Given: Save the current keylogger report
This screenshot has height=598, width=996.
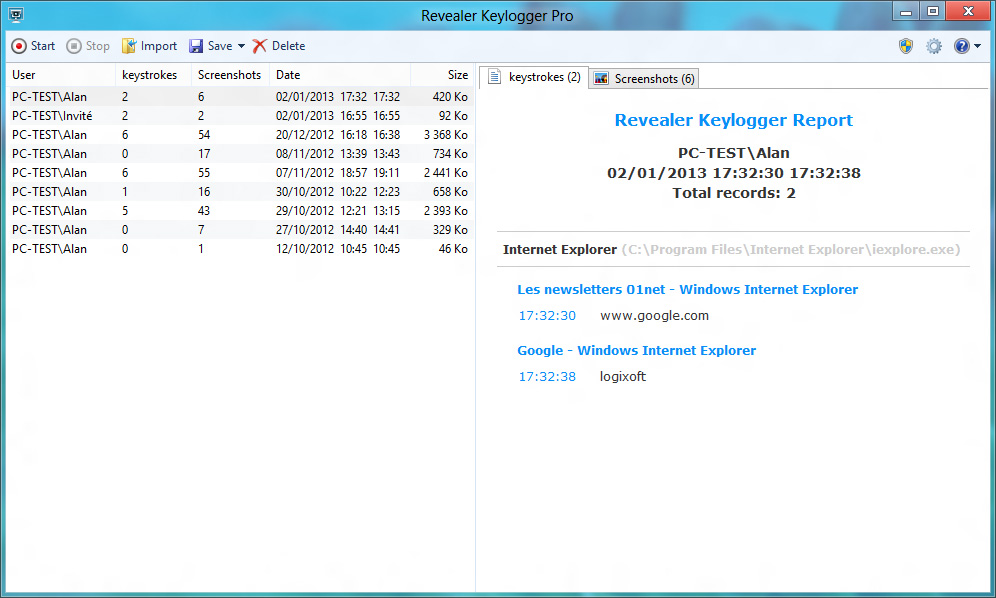Looking at the screenshot, I should (x=211, y=46).
